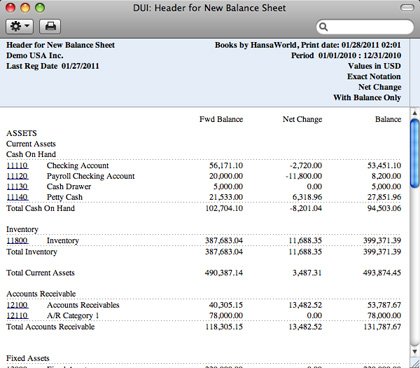Click current assets forward balance 490,387.14
Screen dimensions: 420x368
point(224,273)
